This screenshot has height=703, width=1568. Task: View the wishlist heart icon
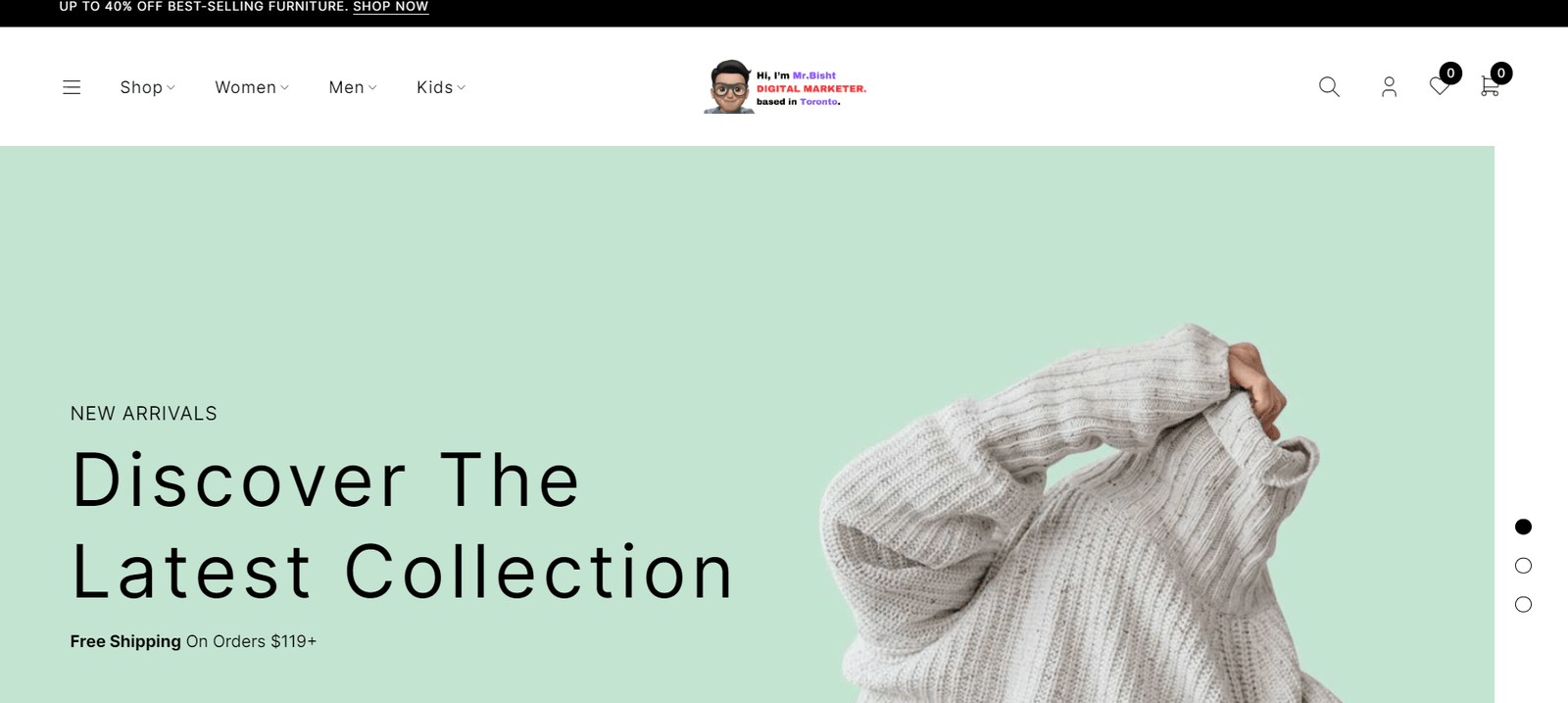pyautogui.click(x=1439, y=87)
